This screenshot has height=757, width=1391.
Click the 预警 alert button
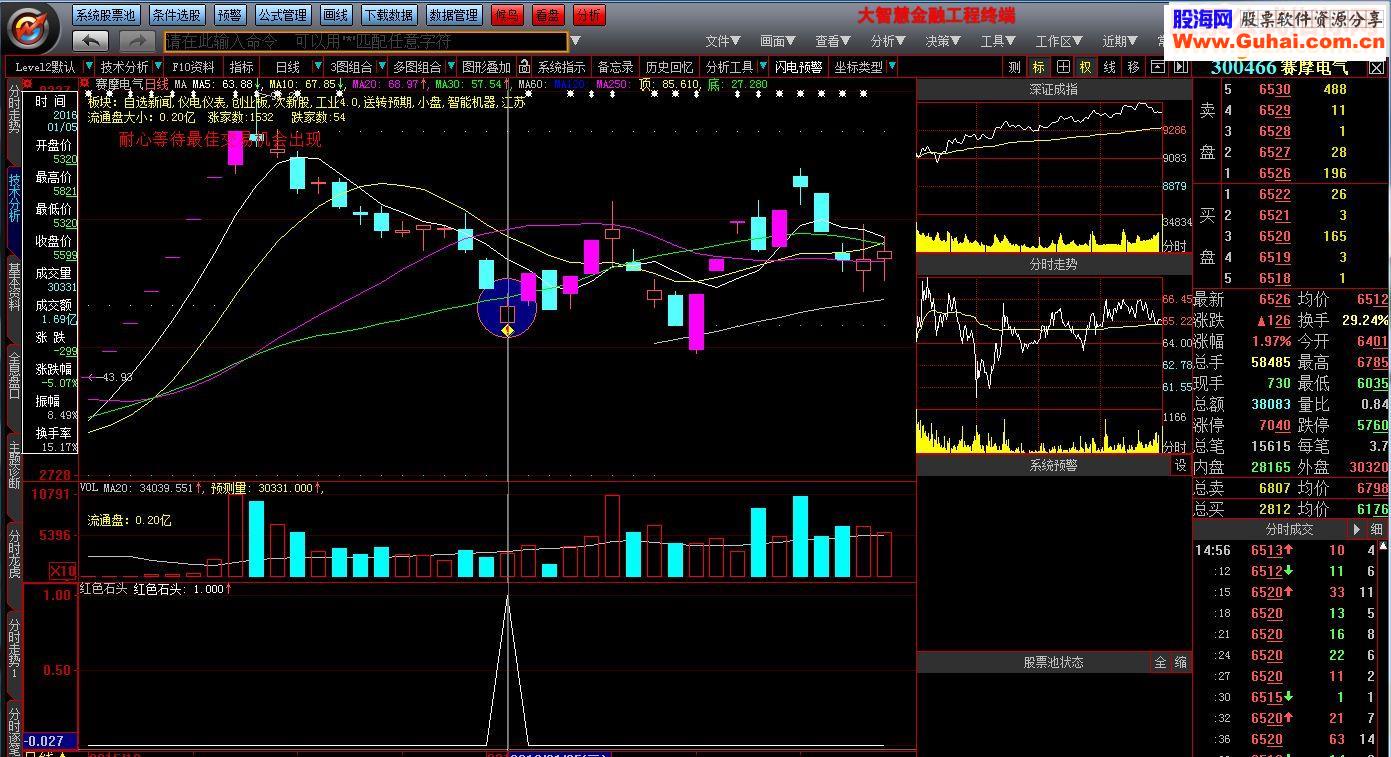click(229, 15)
